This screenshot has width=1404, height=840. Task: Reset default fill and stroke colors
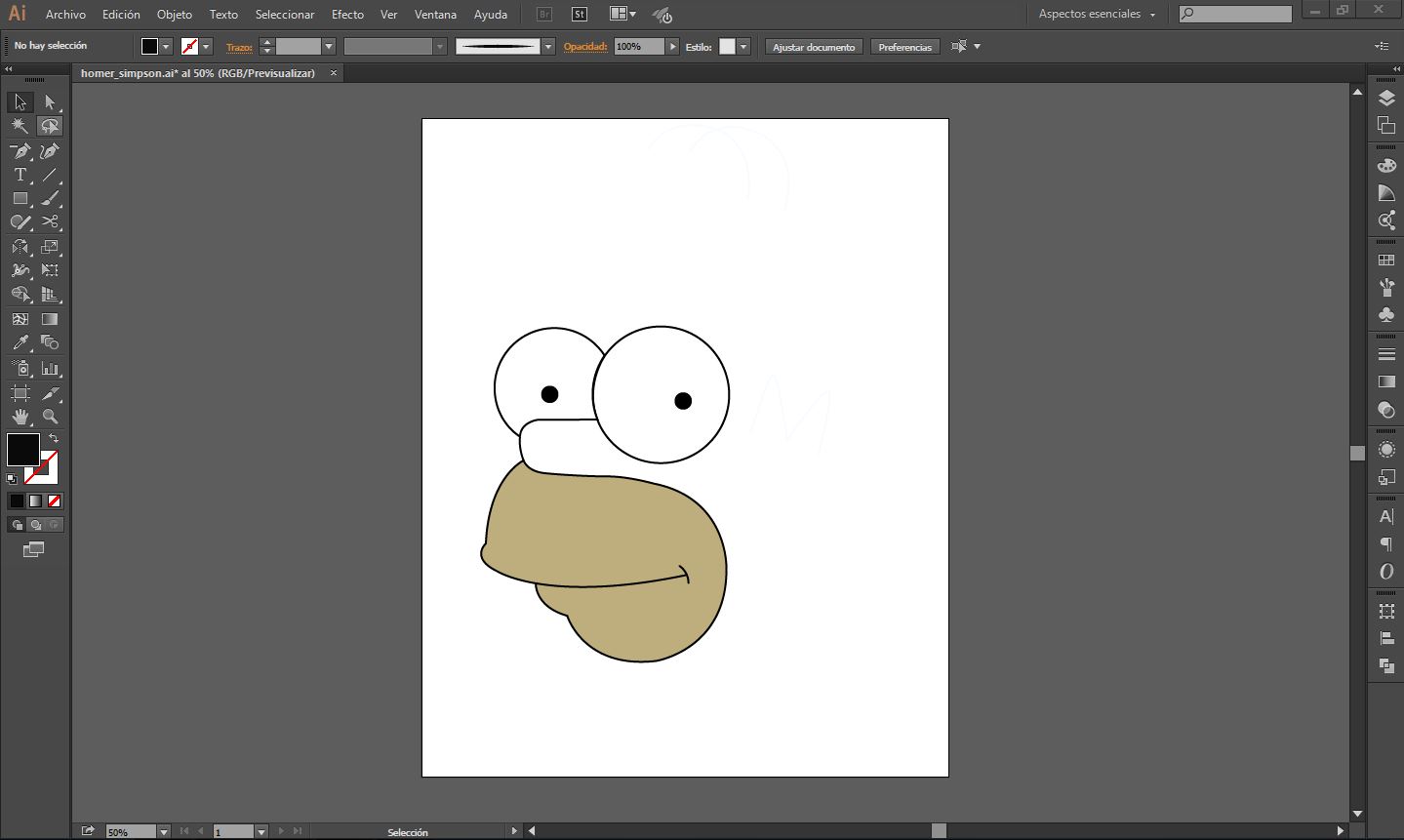(x=12, y=479)
